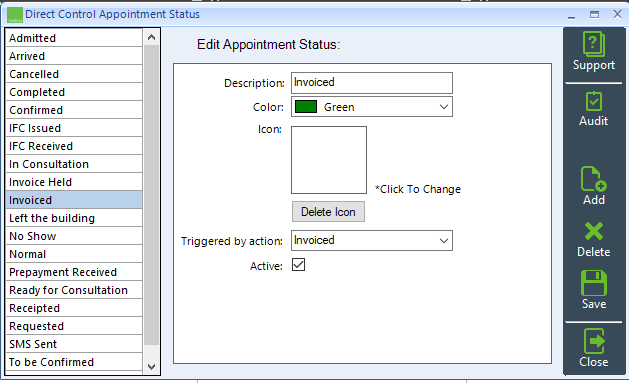Save the appointment status changes
The height and width of the screenshot is (383, 629).
[594, 290]
